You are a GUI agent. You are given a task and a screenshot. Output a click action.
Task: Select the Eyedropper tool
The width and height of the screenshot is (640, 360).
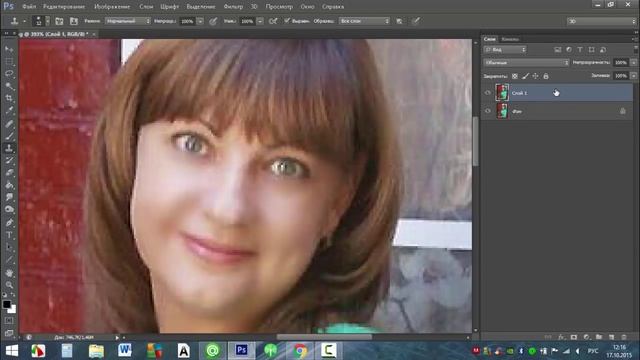click(x=9, y=111)
